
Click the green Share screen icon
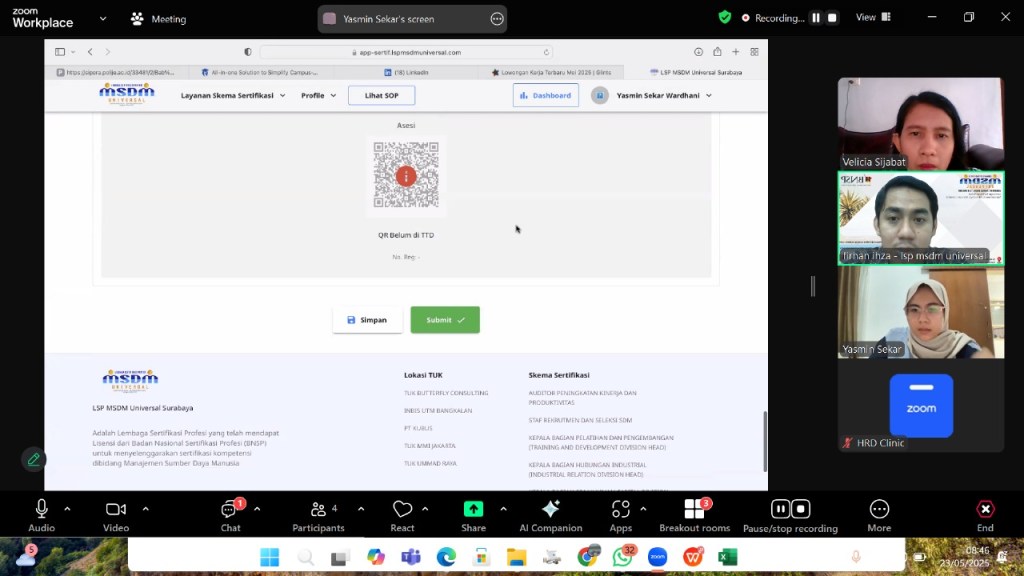click(x=473, y=510)
